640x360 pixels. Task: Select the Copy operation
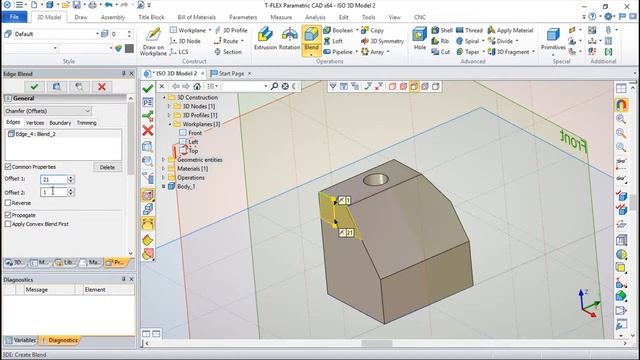pos(372,30)
